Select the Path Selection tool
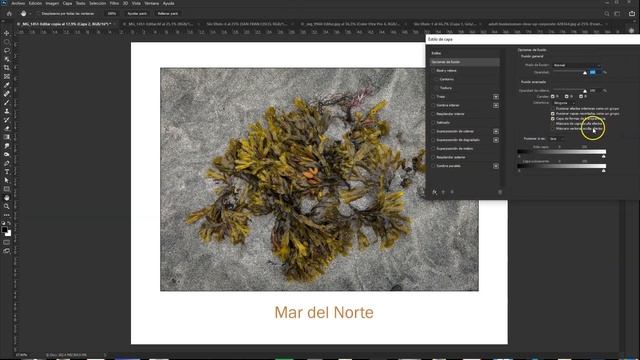640x360 pixels. (x=7, y=180)
